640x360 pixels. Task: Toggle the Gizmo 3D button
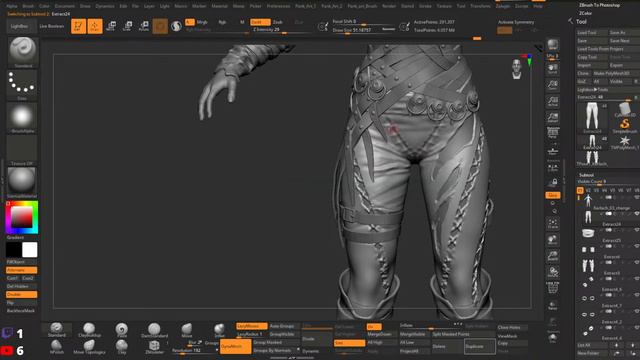pos(160,26)
